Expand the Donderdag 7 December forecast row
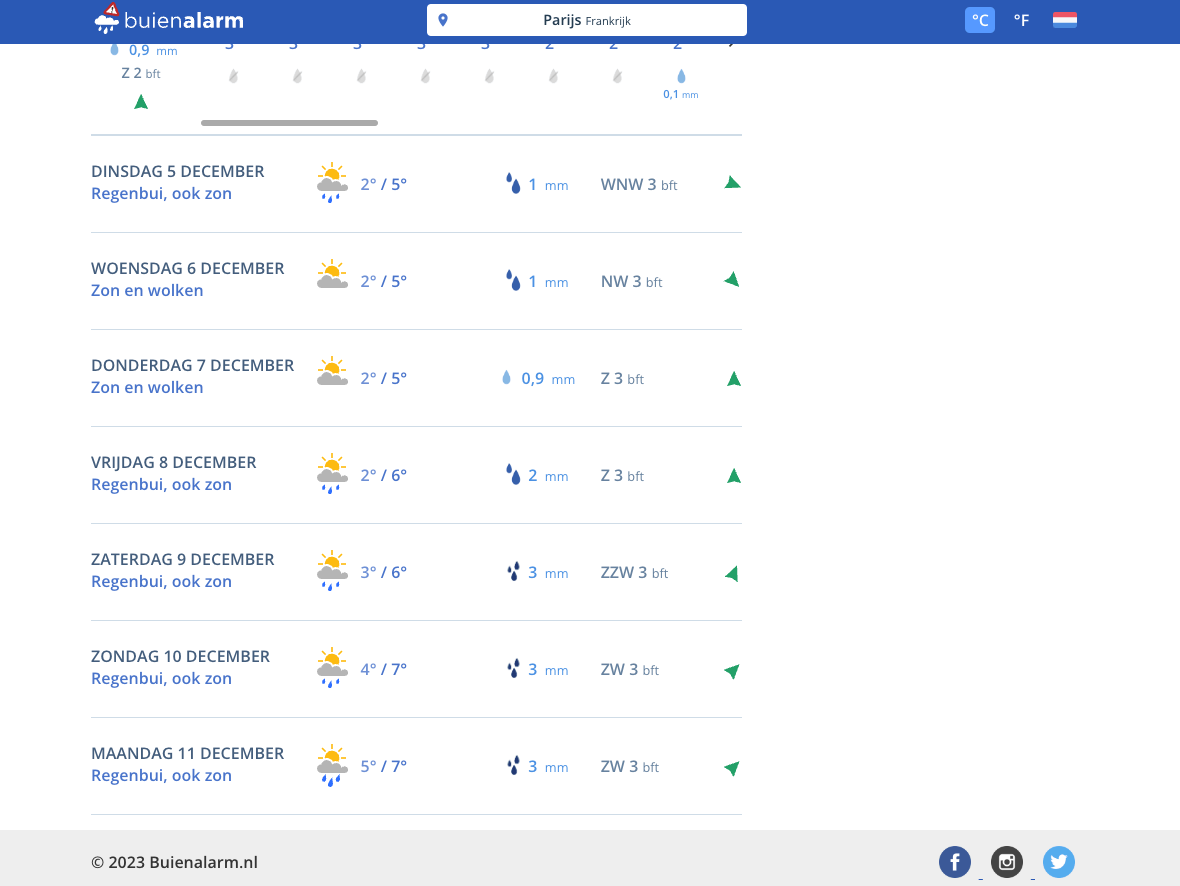The width and height of the screenshot is (1180, 886). coord(416,378)
